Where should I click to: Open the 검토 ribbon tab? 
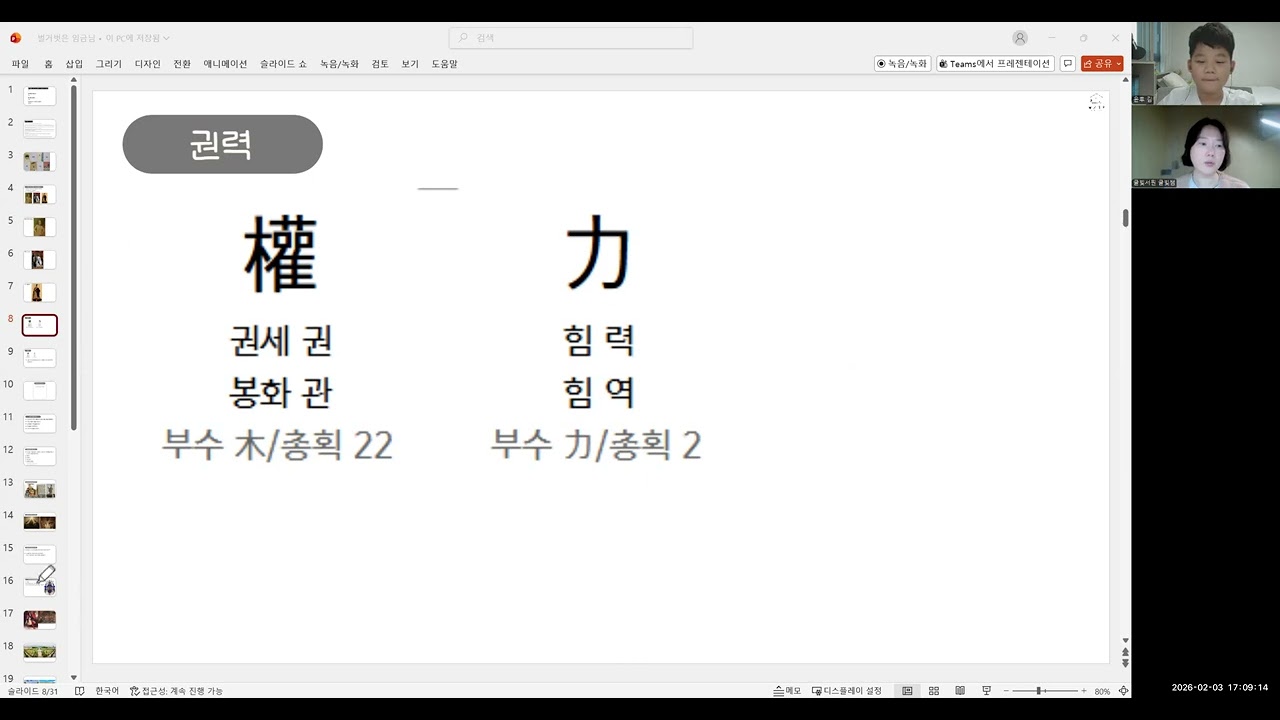[380, 64]
